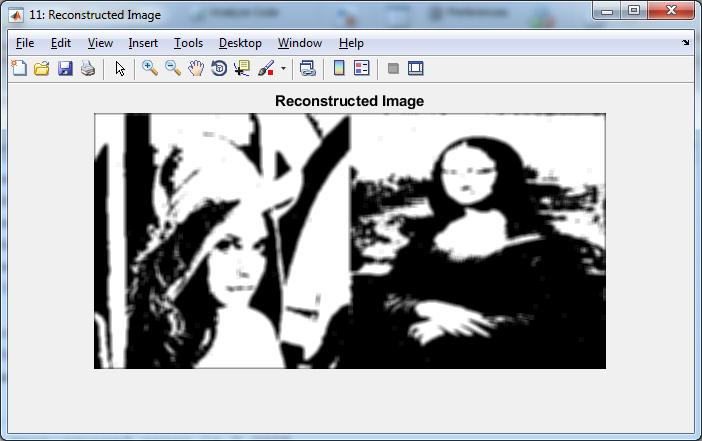The width and height of the screenshot is (702, 441).
Task: Open the Window menu
Action: (x=300, y=43)
